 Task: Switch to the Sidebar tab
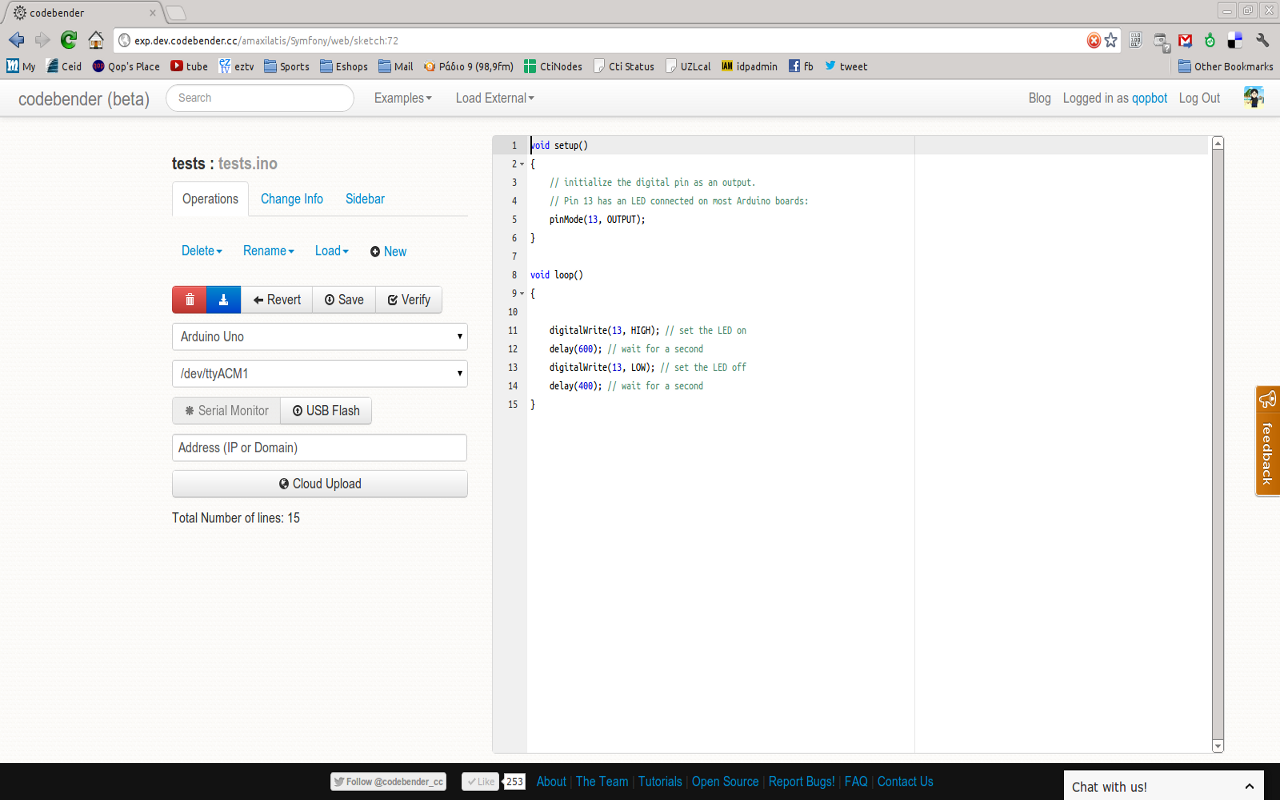[365, 199]
